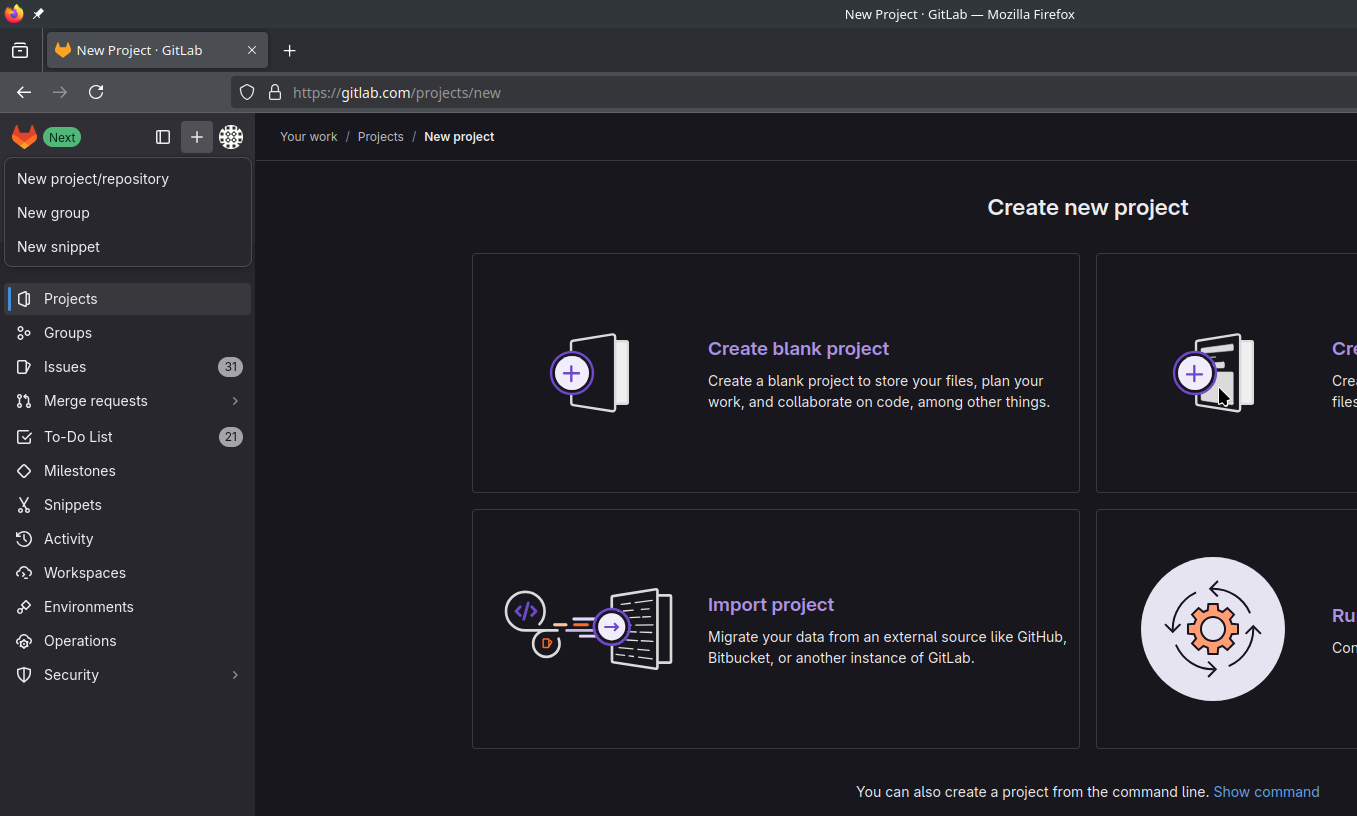Go to Workspaces in the sidebar
The image size is (1357, 816).
(85, 573)
